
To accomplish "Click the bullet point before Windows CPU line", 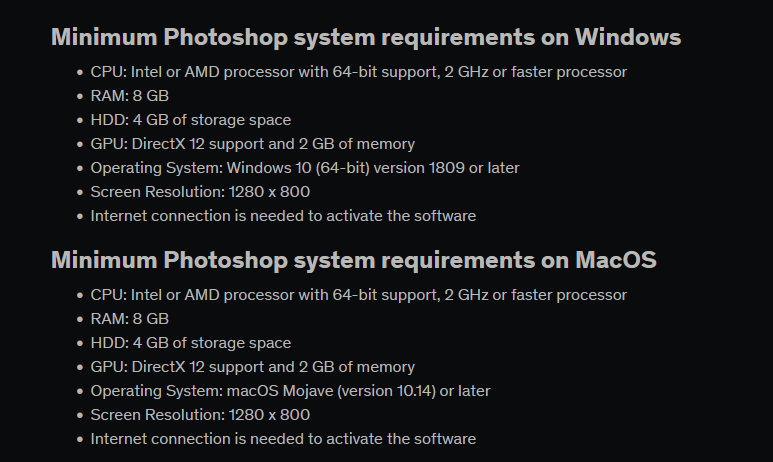I will click(79, 72).
